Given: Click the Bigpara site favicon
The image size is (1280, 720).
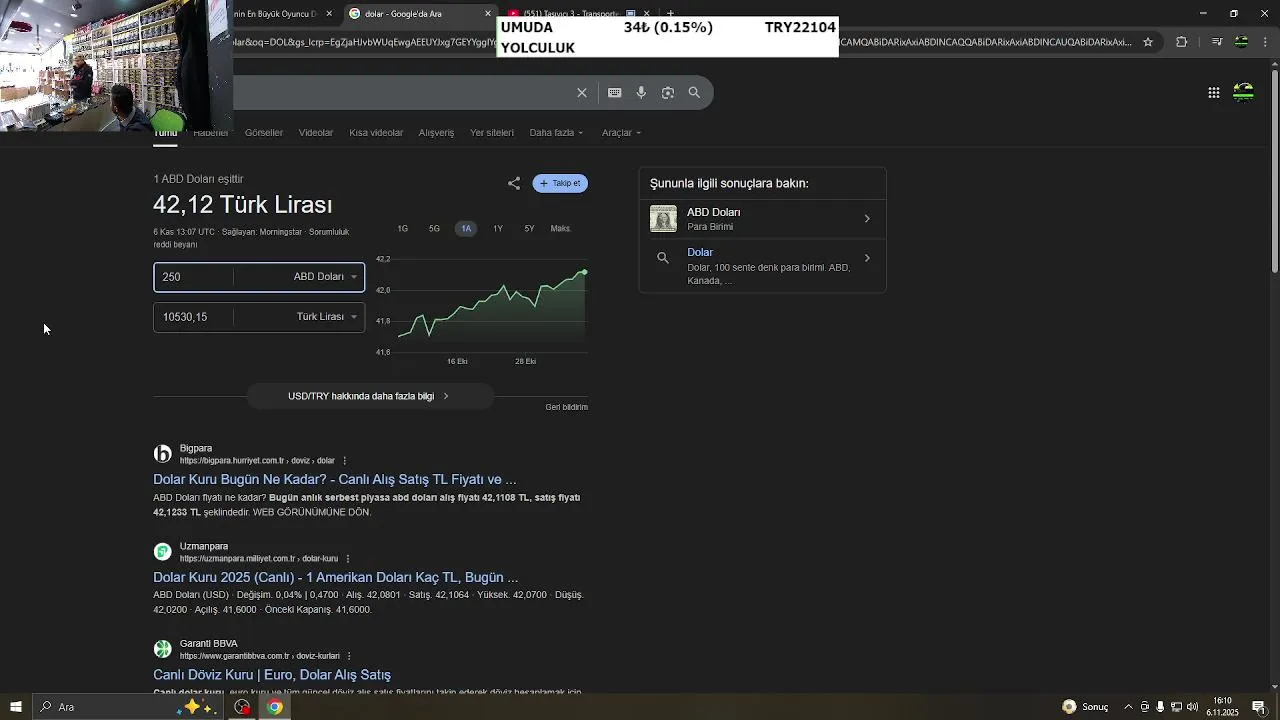Looking at the screenshot, I should pos(162,454).
